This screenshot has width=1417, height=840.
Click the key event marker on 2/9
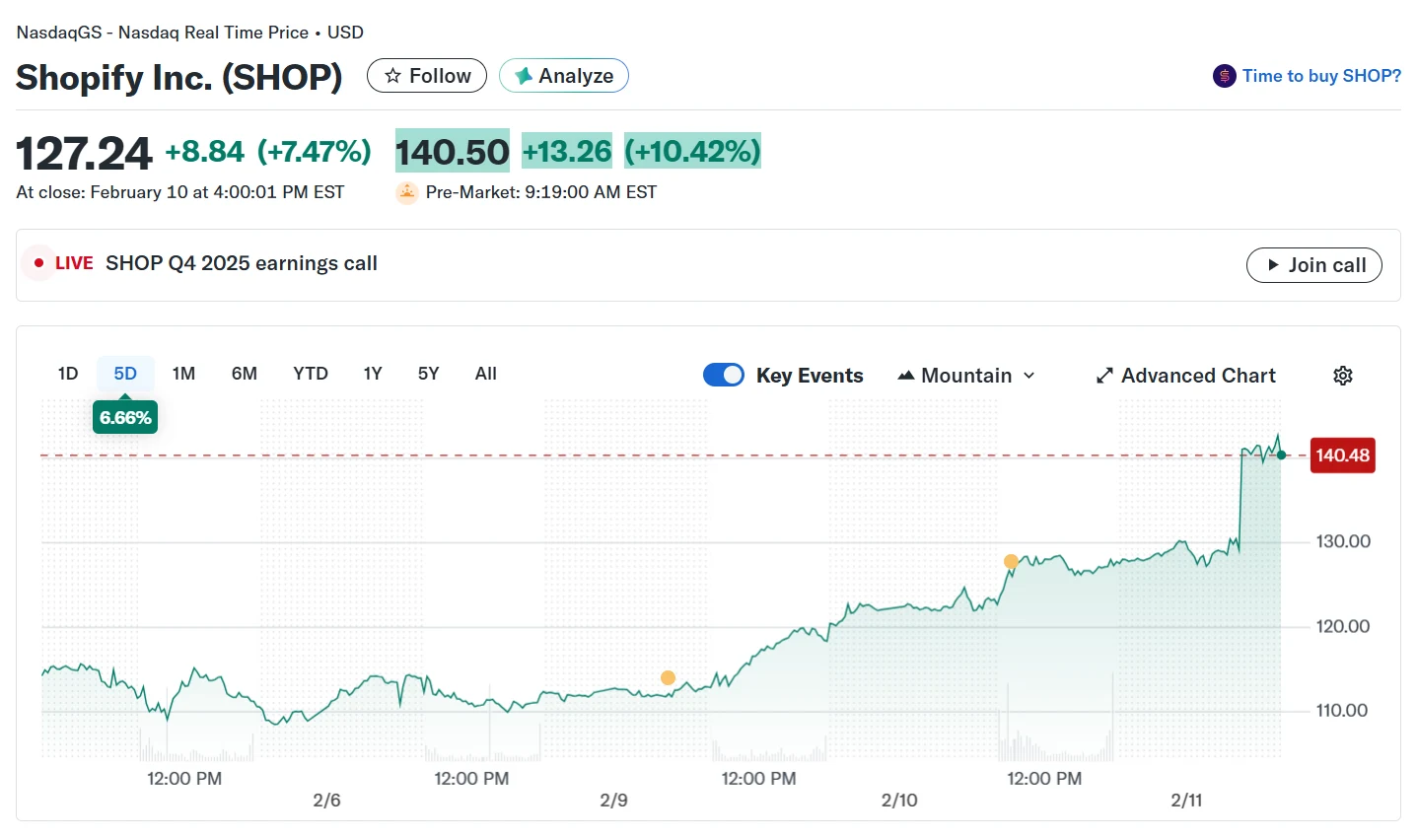point(668,677)
